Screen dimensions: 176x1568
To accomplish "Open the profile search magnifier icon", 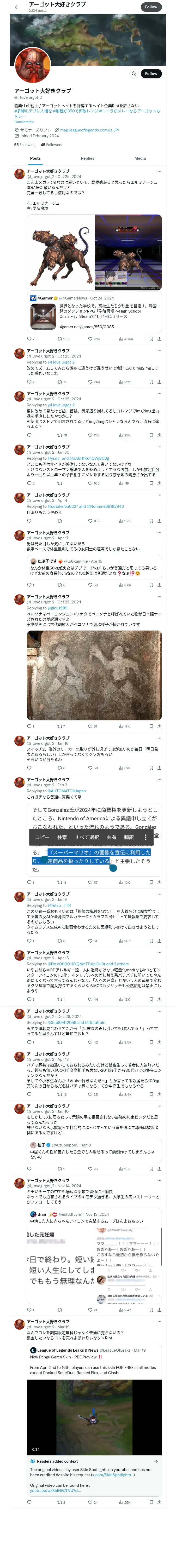I will click(x=133, y=74).
